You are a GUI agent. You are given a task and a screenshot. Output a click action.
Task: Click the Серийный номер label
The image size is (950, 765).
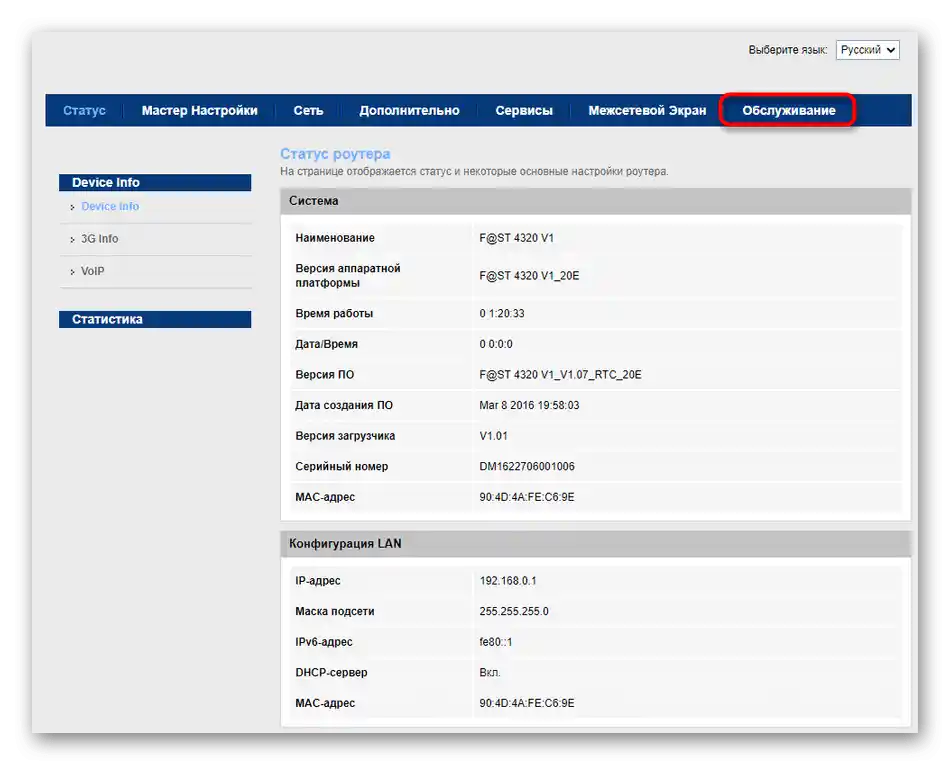(x=341, y=466)
